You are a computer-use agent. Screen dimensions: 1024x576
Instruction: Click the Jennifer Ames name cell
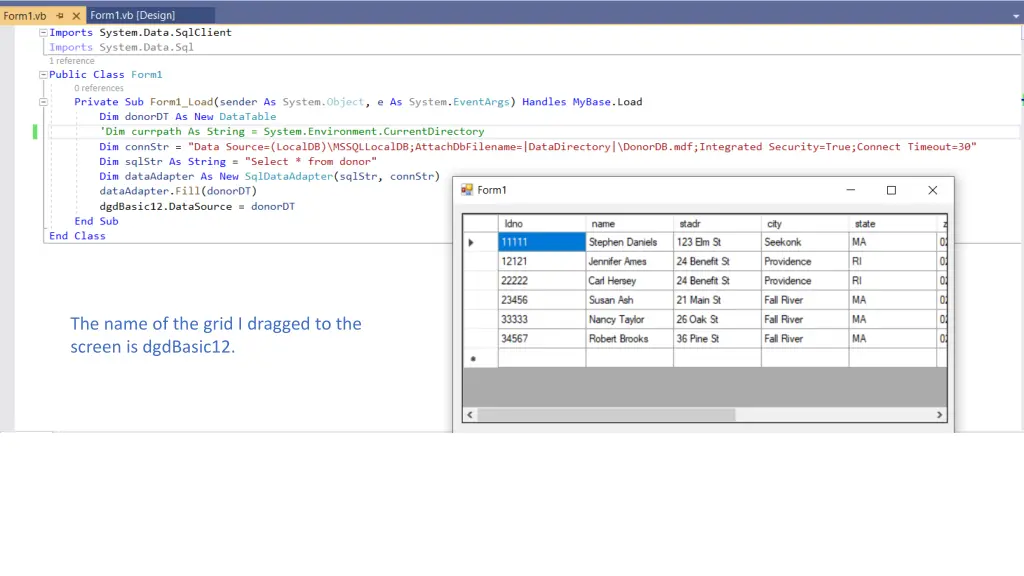pos(630,261)
